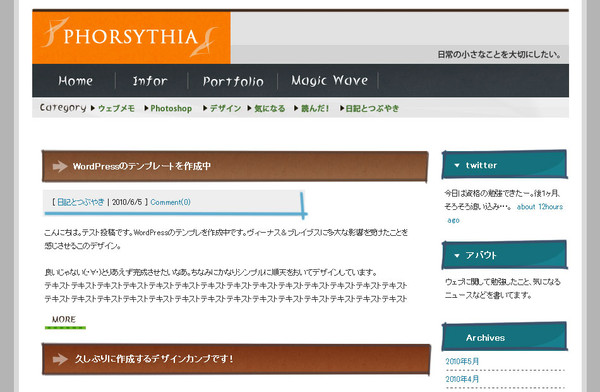Click 日記とつぶやき tag in the post meta
This screenshot has height=392, width=600.
coord(80,202)
